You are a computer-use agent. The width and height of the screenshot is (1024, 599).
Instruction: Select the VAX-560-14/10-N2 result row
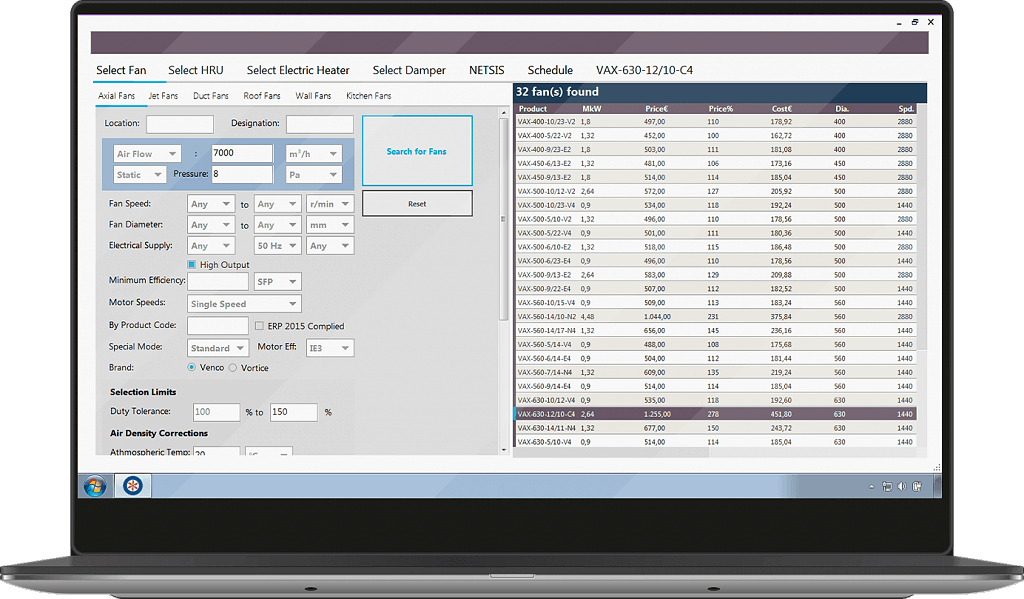tap(715, 316)
